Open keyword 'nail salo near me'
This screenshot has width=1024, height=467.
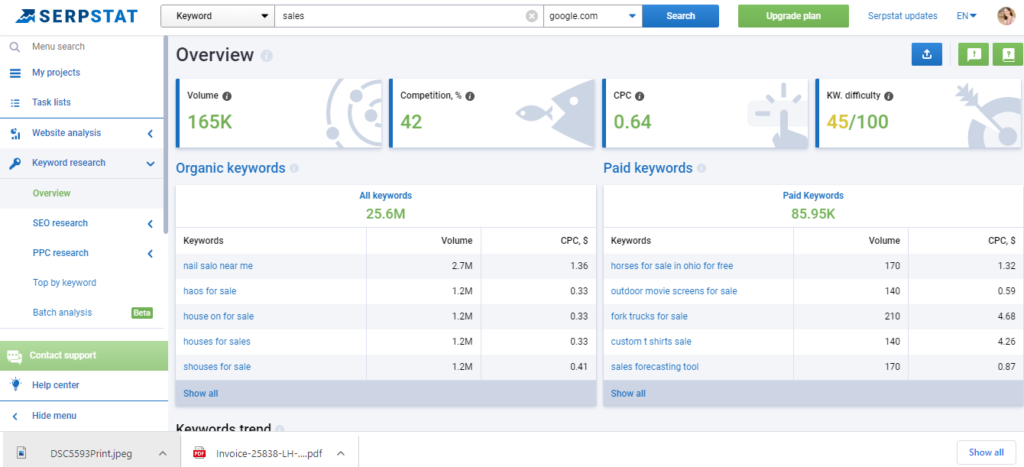click(218, 266)
